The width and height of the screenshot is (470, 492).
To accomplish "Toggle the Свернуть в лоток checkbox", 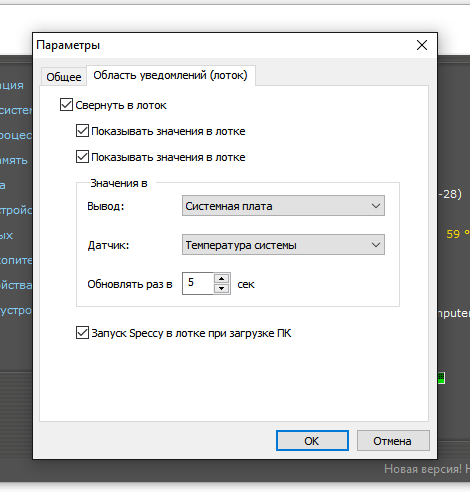I will [66, 105].
